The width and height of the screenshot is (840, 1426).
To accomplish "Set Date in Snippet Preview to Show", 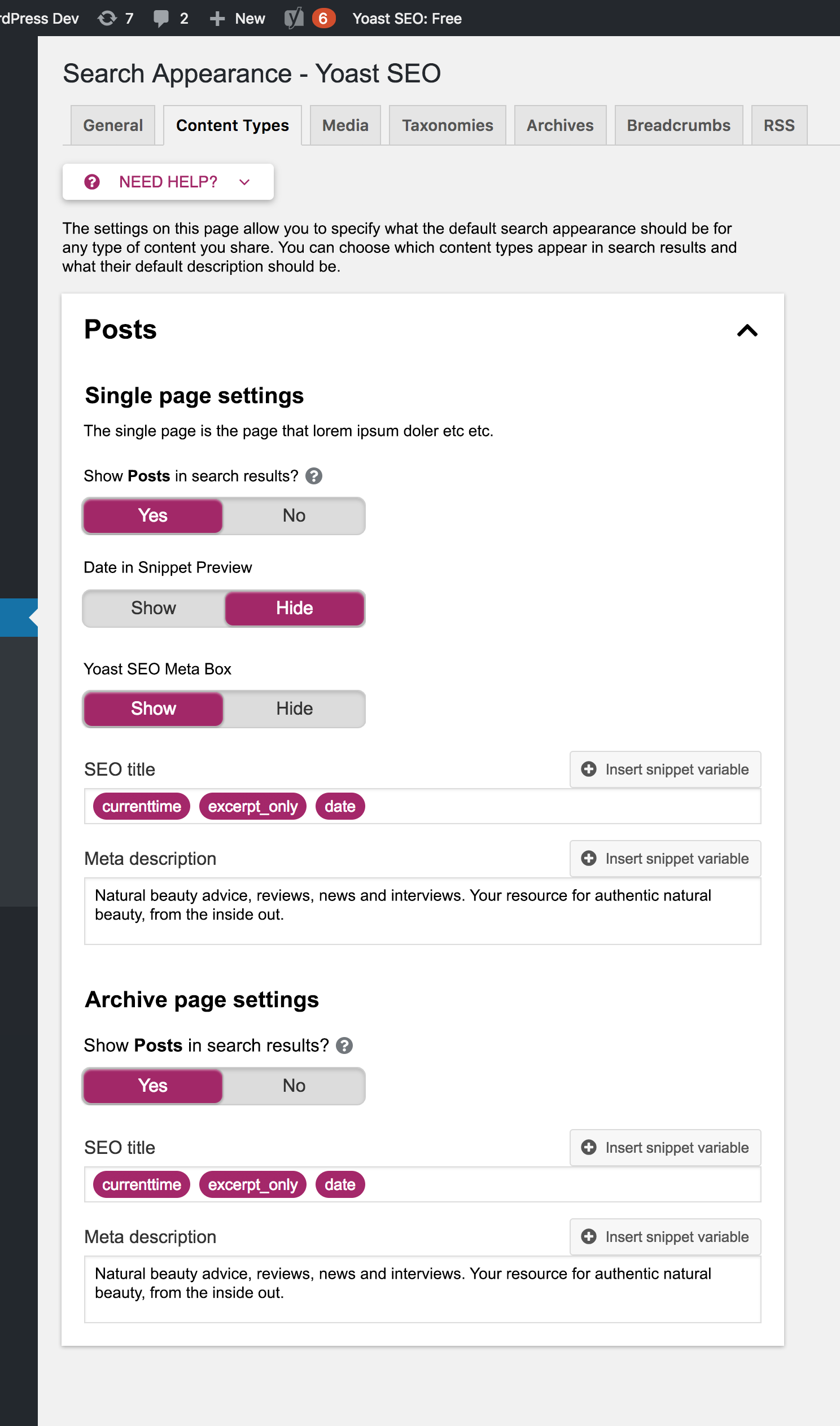I will click(152, 608).
